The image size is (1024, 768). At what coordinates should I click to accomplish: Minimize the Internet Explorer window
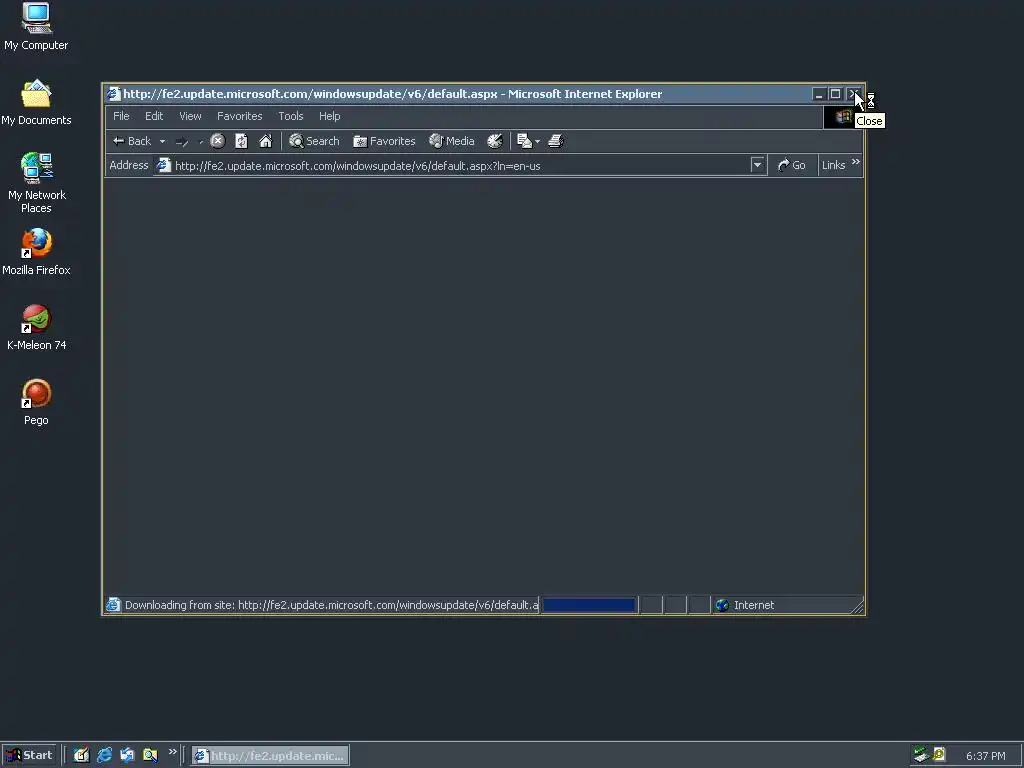click(818, 94)
